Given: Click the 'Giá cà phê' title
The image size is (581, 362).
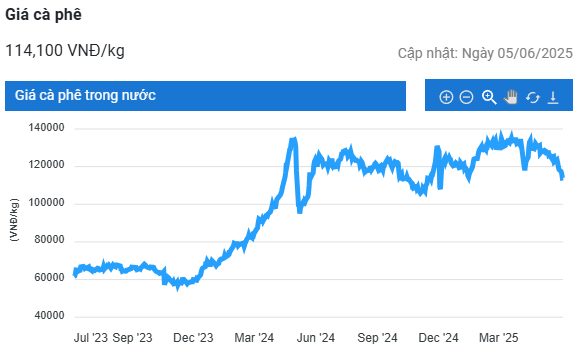Looking at the screenshot, I should click(x=43, y=14).
